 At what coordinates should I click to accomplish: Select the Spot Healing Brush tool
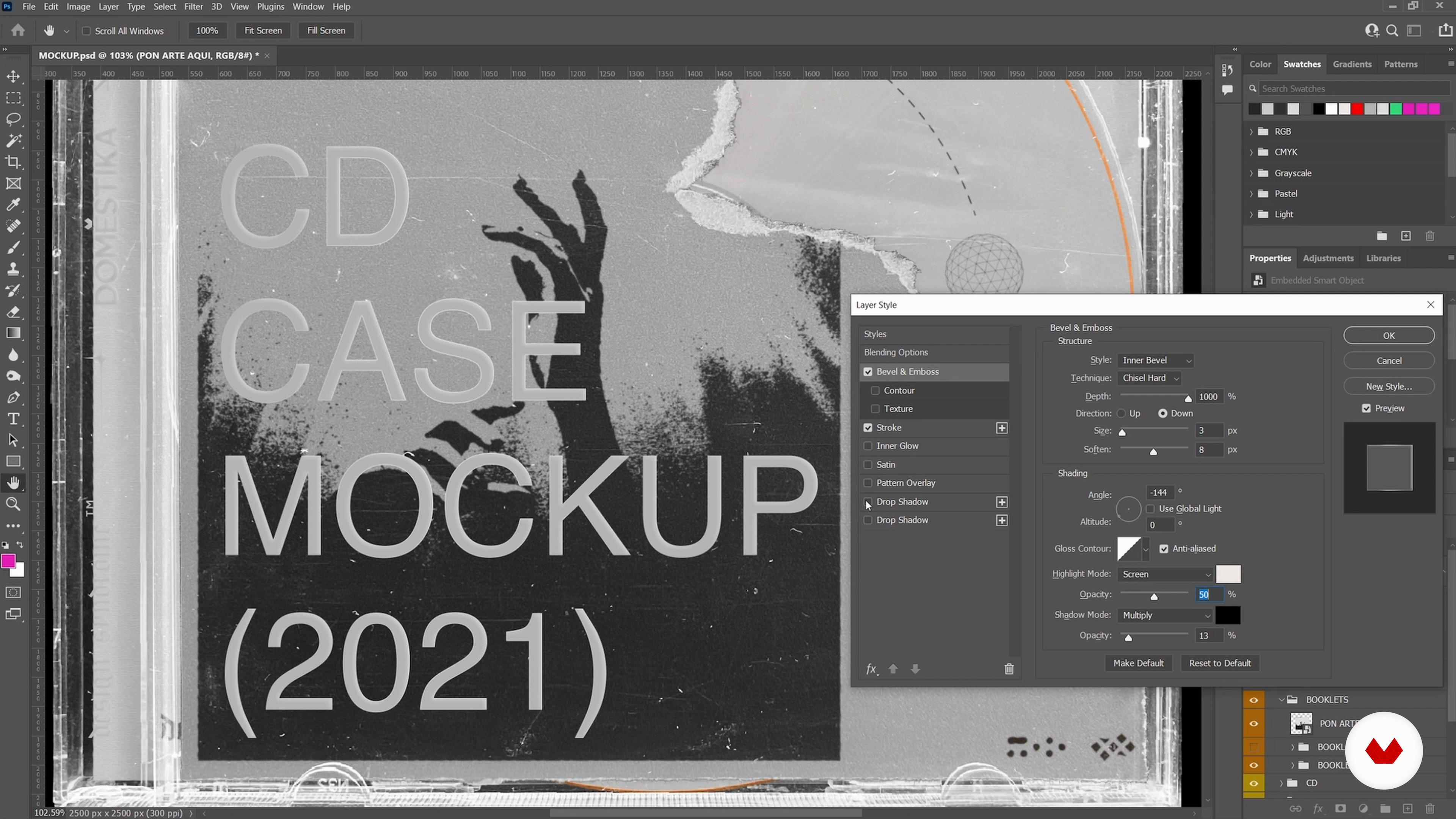tap(14, 226)
